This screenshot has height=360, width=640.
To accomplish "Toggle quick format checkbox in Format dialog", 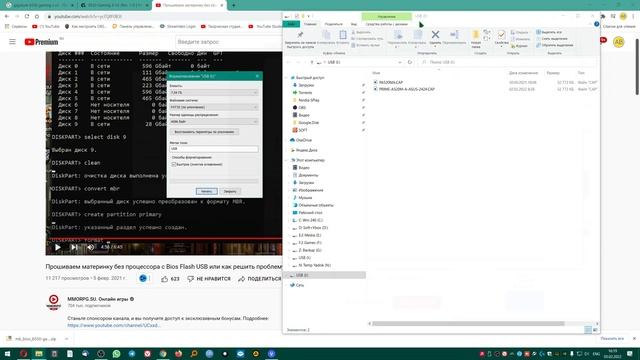I will [x=173, y=164].
